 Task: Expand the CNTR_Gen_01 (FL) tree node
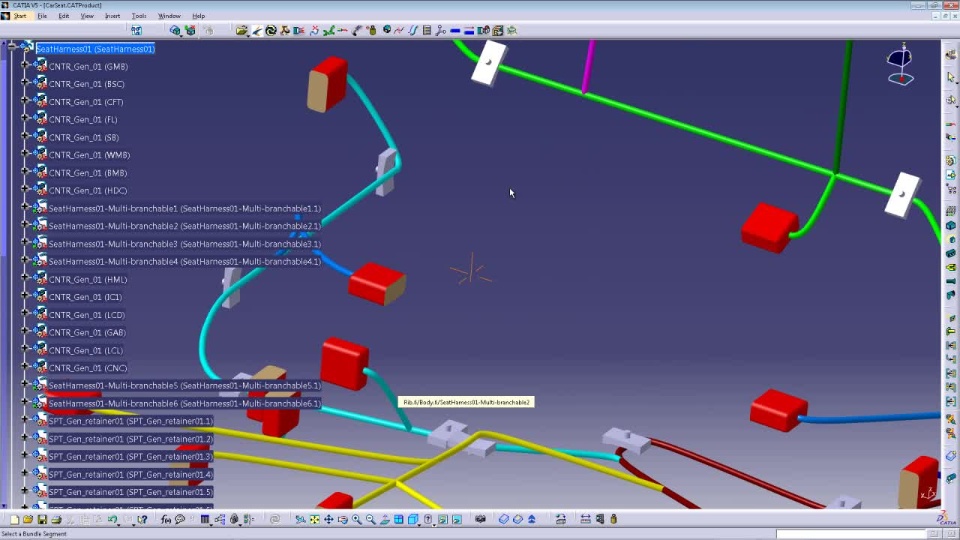tap(25, 118)
